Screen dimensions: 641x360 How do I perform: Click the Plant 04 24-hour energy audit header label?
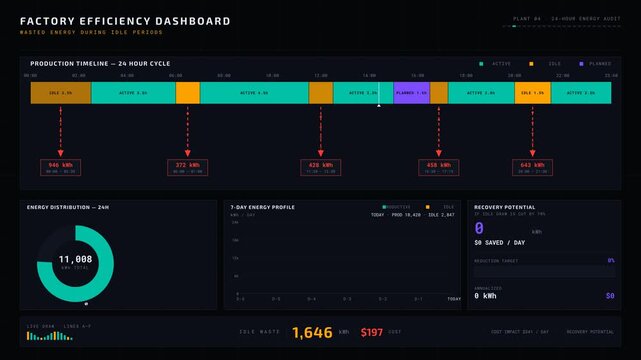[567, 19]
